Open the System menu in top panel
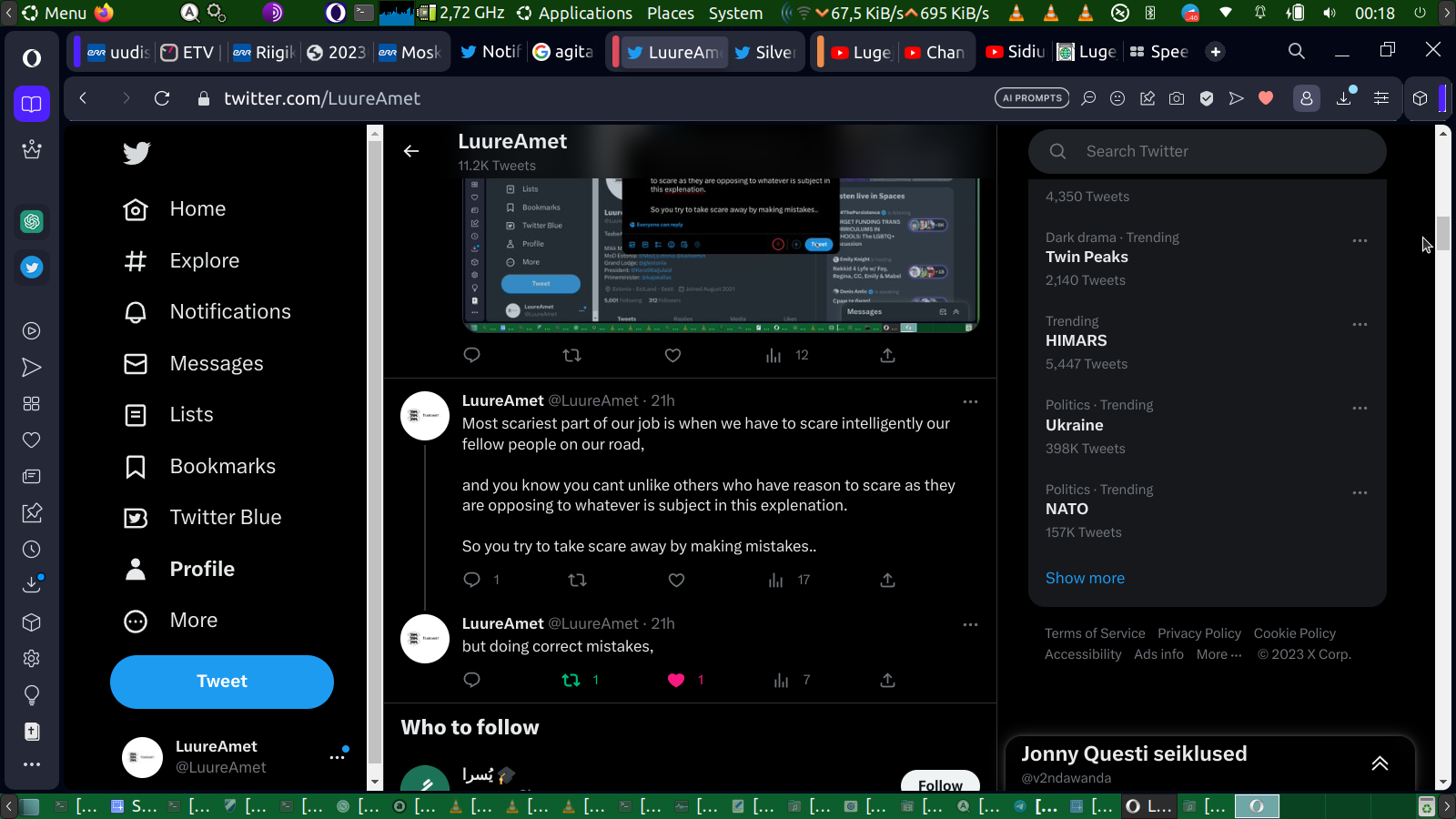 (x=735, y=13)
